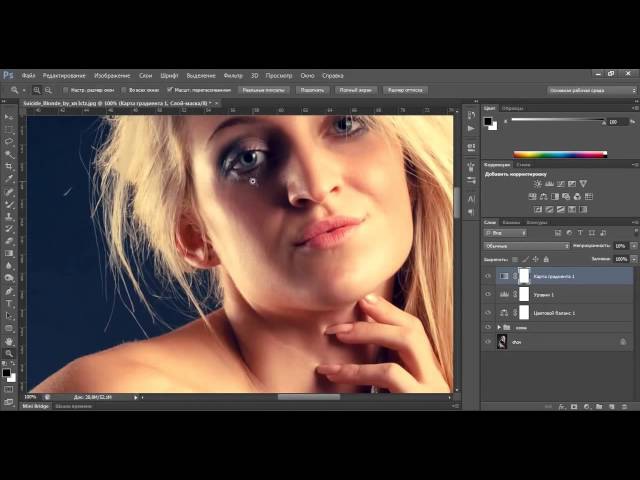Viewport: 640px width, 480px height.
Task: Open the Файл menu
Action: [28, 76]
